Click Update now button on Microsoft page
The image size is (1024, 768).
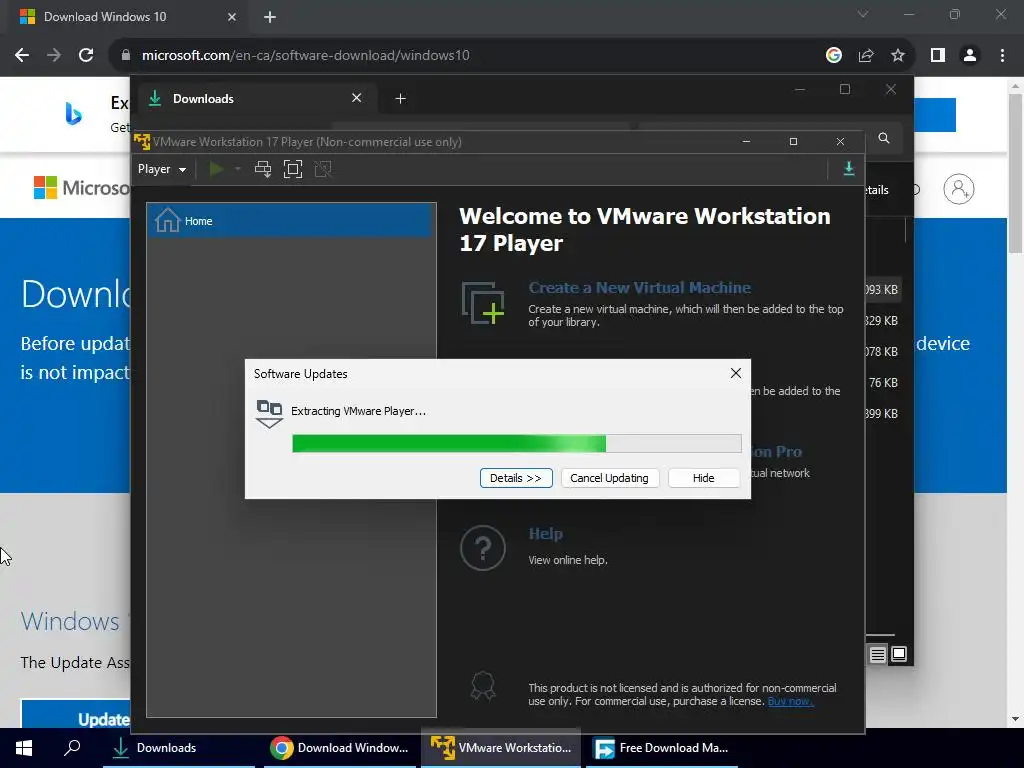[76, 714]
